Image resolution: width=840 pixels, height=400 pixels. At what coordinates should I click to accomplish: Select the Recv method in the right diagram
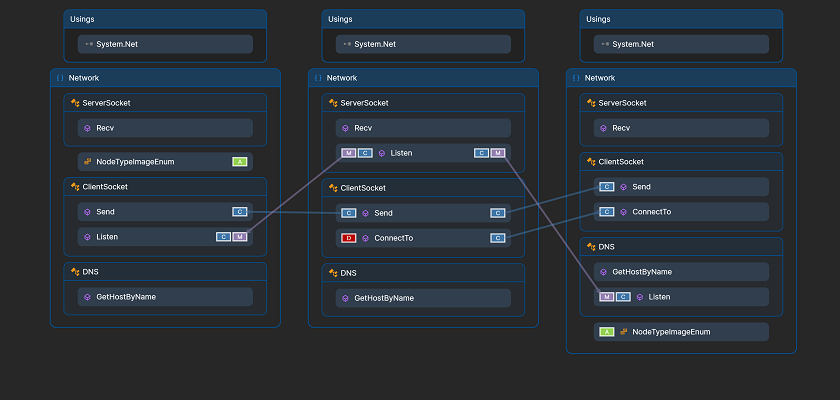coord(620,128)
